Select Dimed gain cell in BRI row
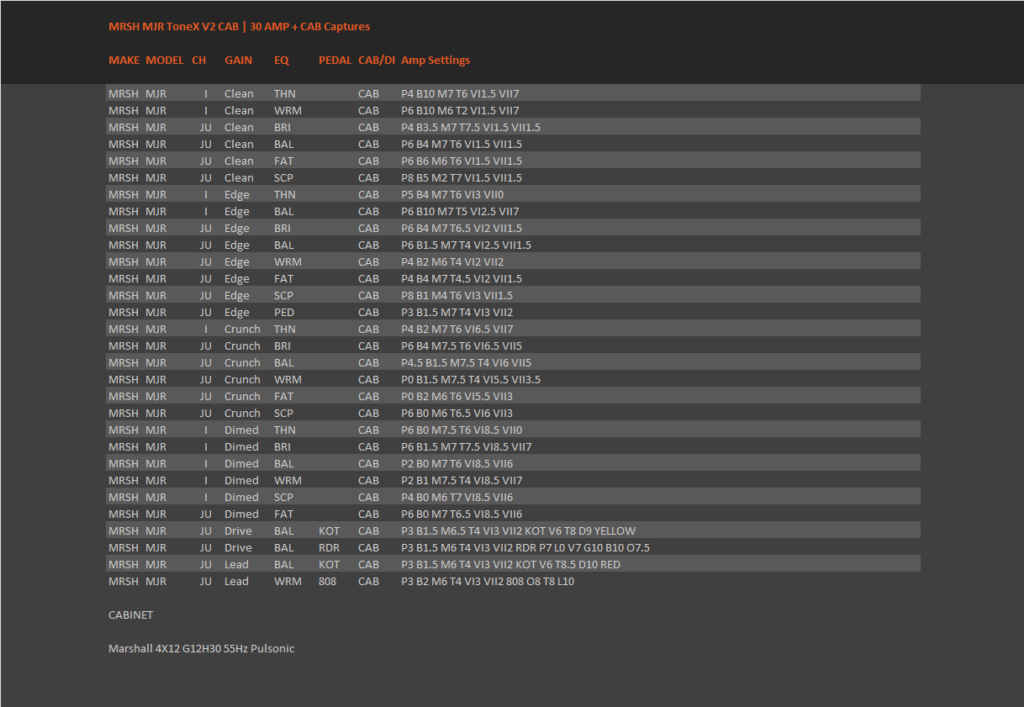Screen dimensions: 1024x707 [x=242, y=447]
